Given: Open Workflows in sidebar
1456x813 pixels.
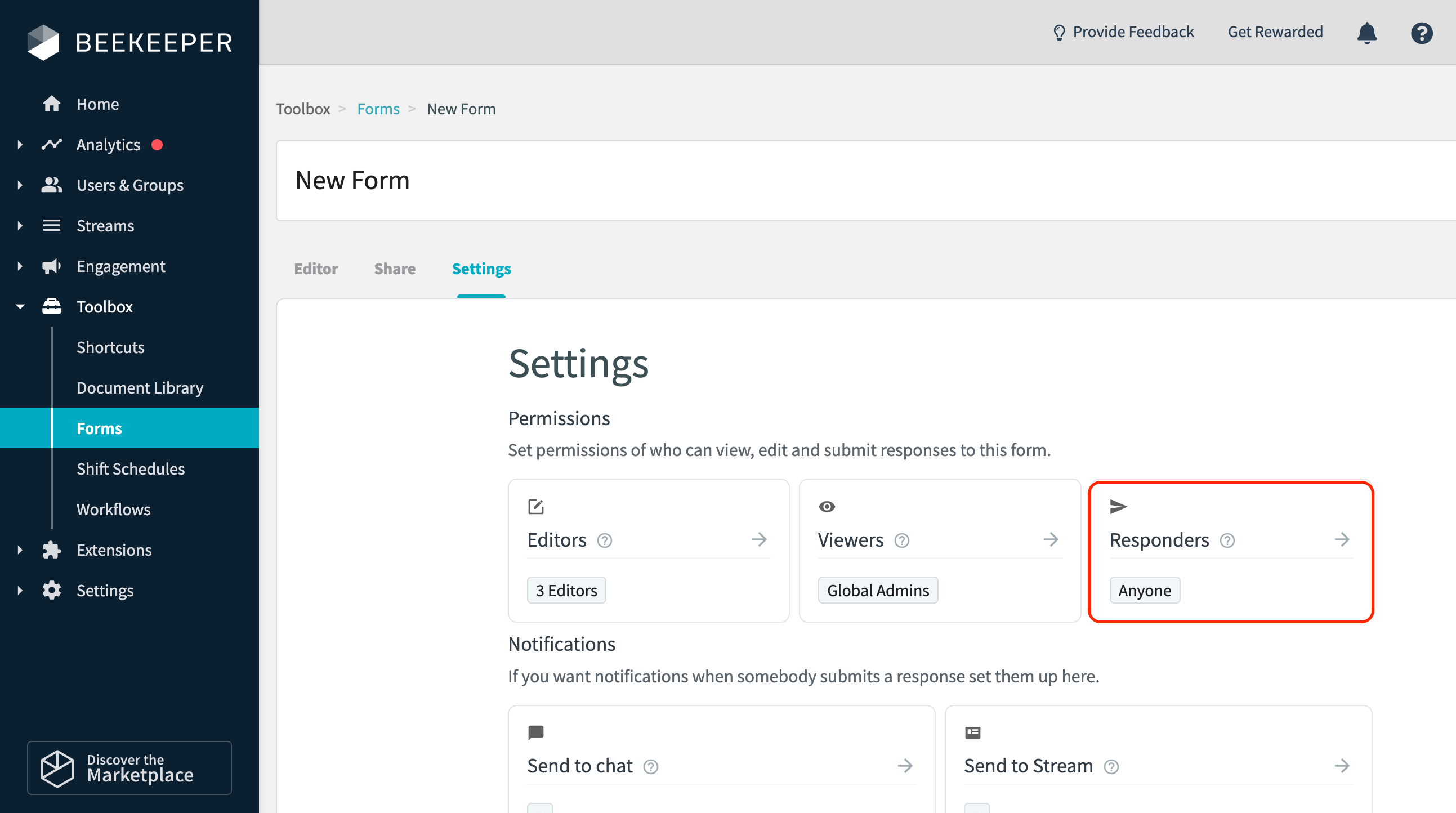Looking at the screenshot, I should click(114, 510).
